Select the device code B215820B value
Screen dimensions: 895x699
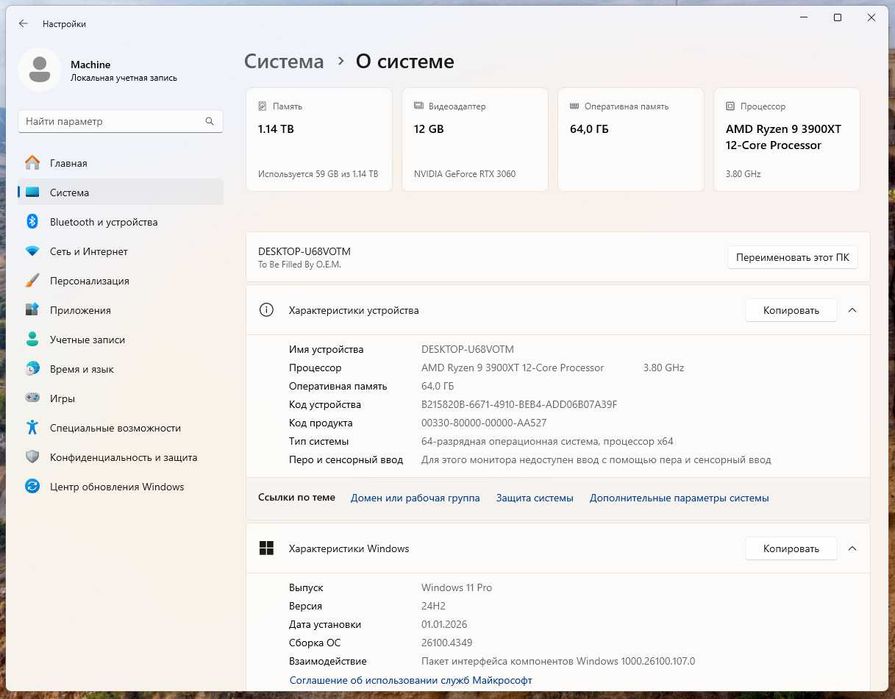pyautogui.click(x=519, y=404)
